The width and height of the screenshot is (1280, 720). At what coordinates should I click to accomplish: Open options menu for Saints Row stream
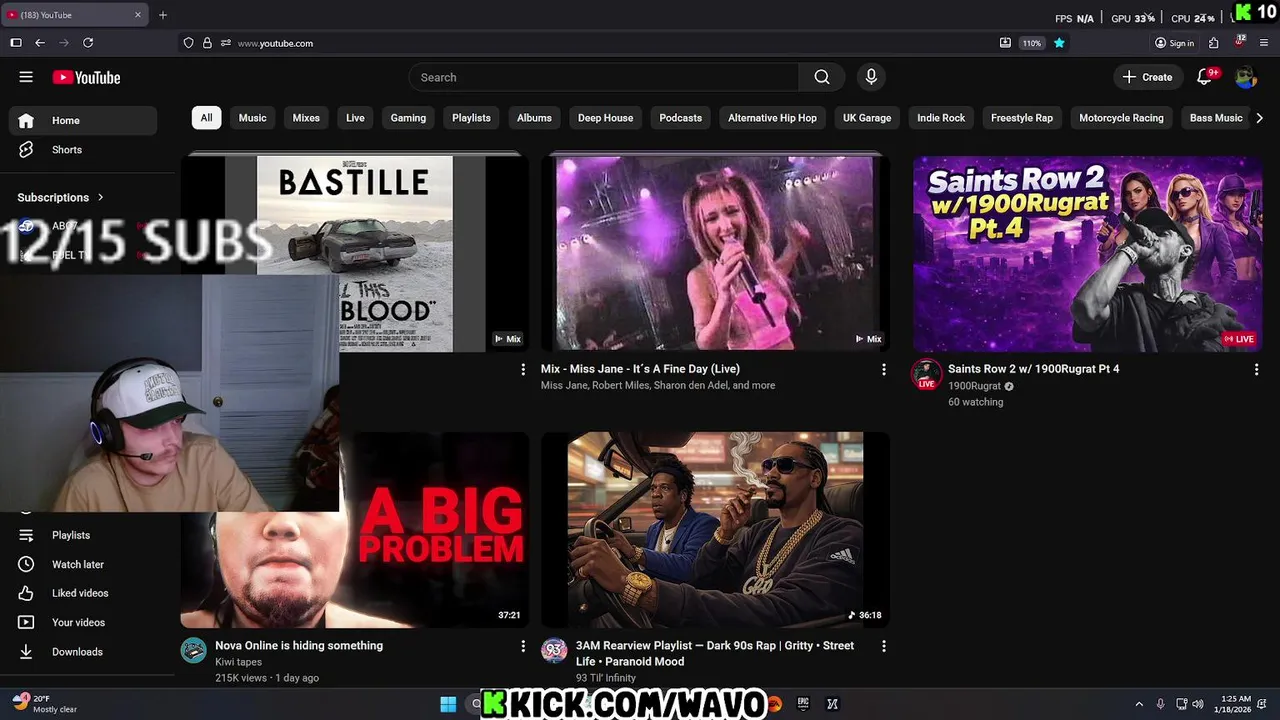(1256, 370)
